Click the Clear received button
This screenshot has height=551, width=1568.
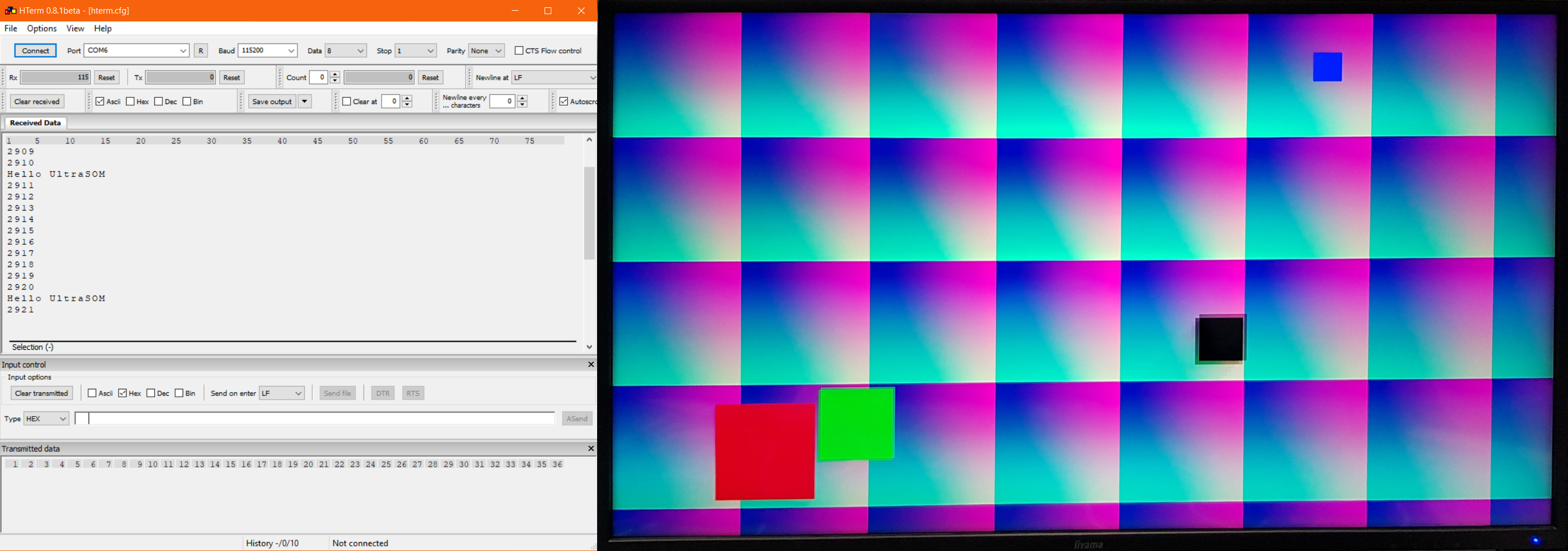click(37, 102)
